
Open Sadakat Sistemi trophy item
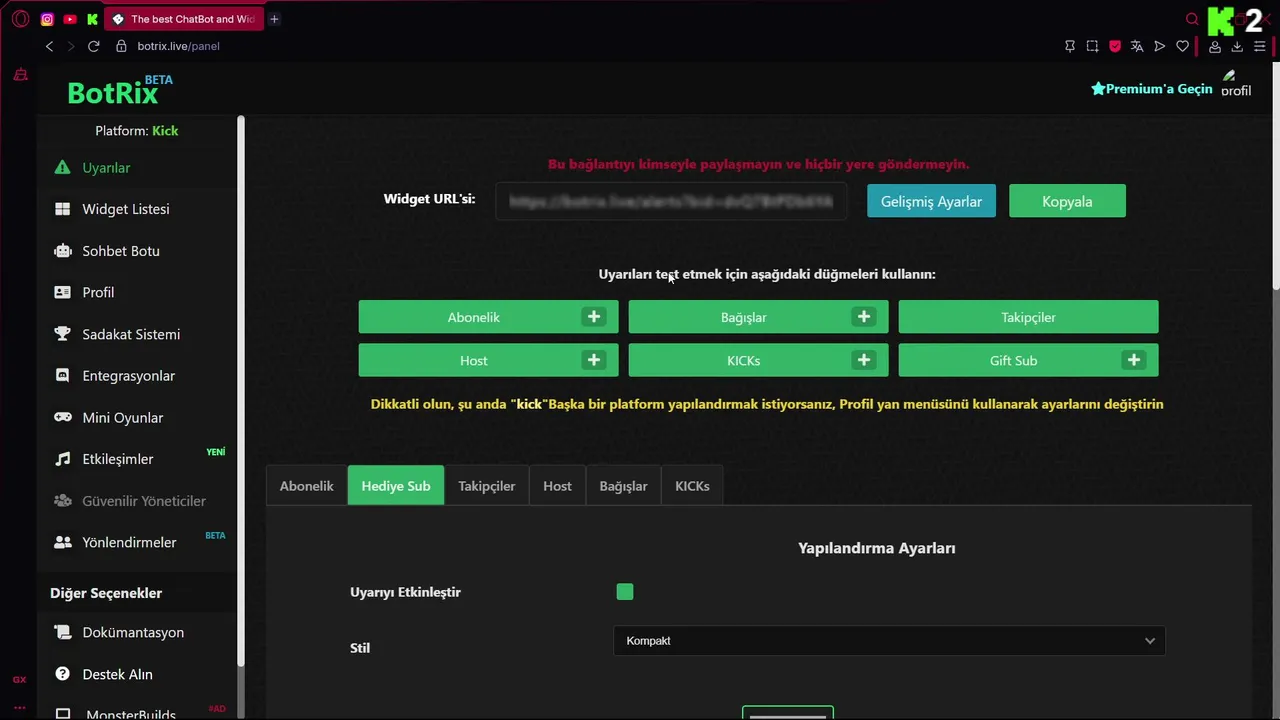click(x=118, y=334)
